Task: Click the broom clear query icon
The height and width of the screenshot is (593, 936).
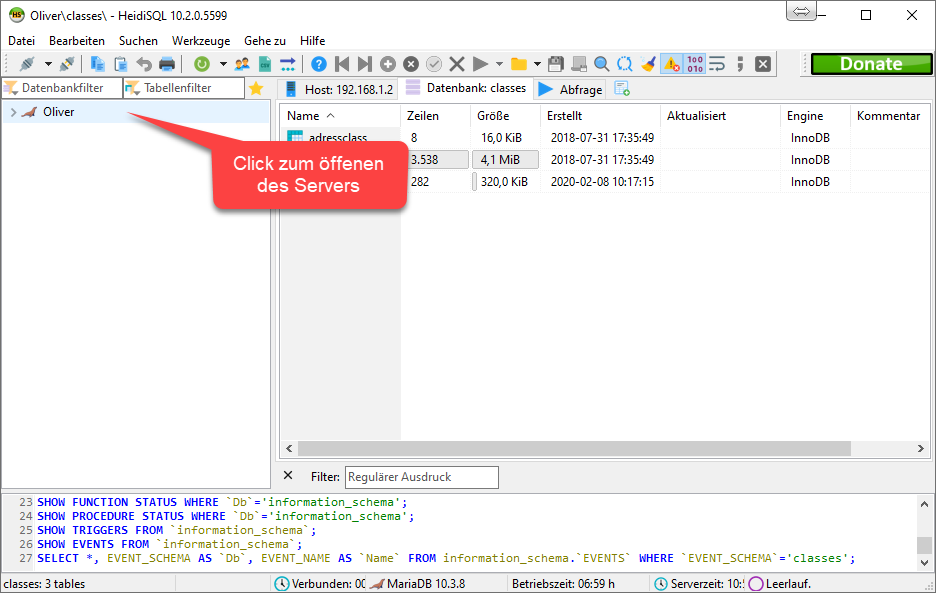Action: (648, 64)
